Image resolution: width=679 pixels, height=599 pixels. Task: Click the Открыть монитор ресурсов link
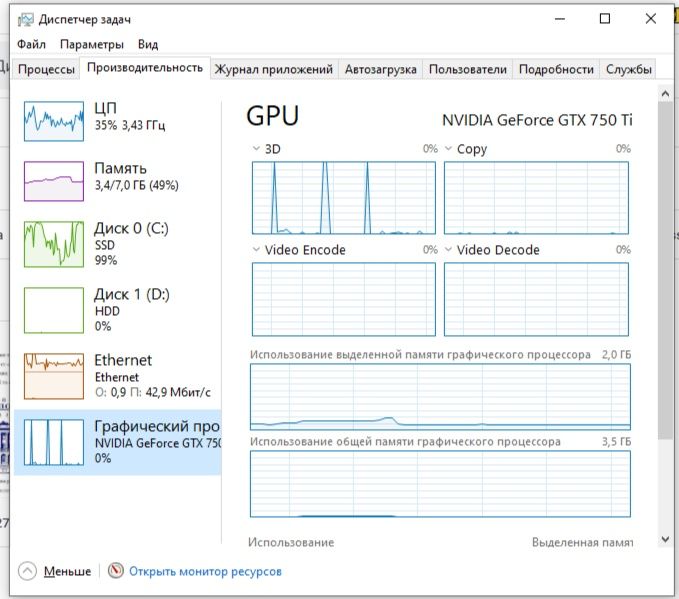206,571
